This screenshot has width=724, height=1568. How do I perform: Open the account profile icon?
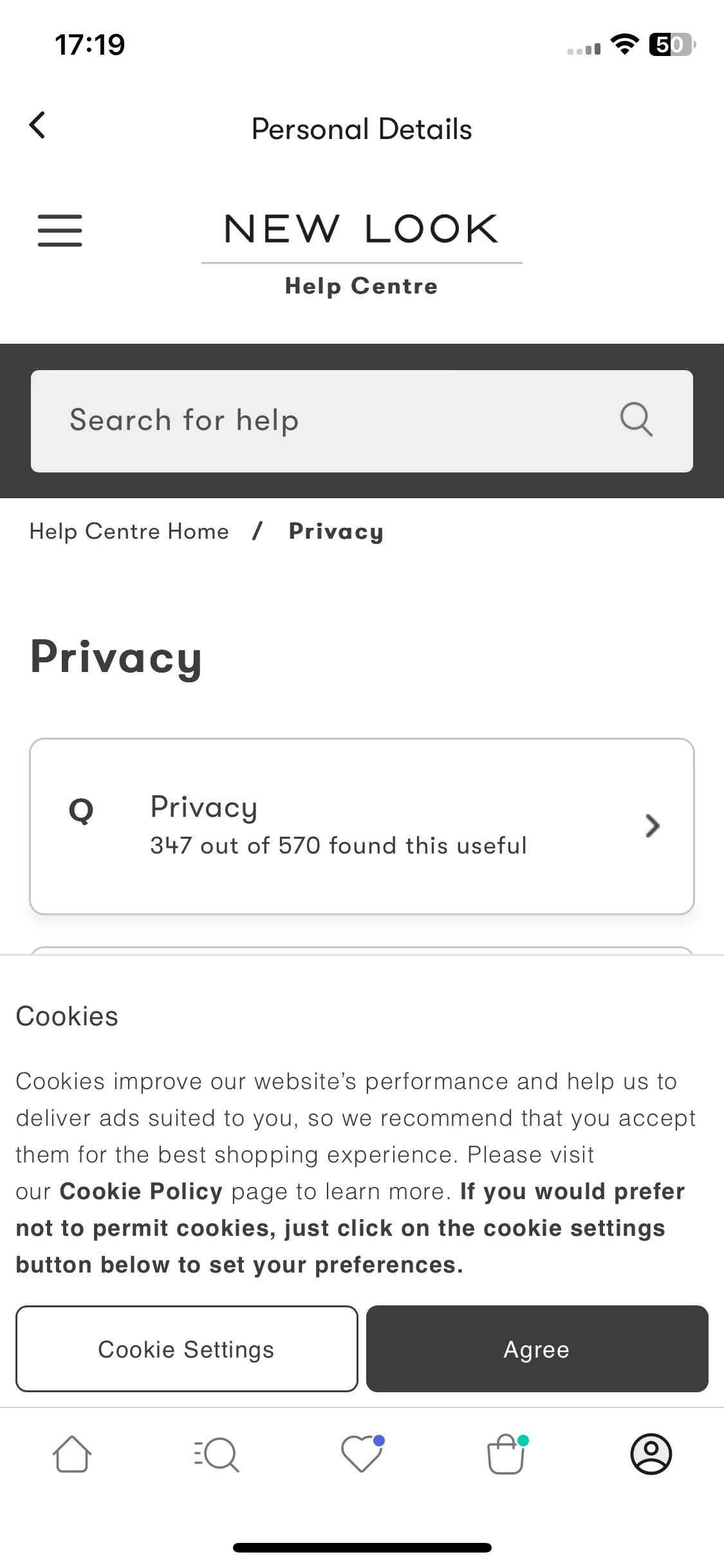point(651,1454)
